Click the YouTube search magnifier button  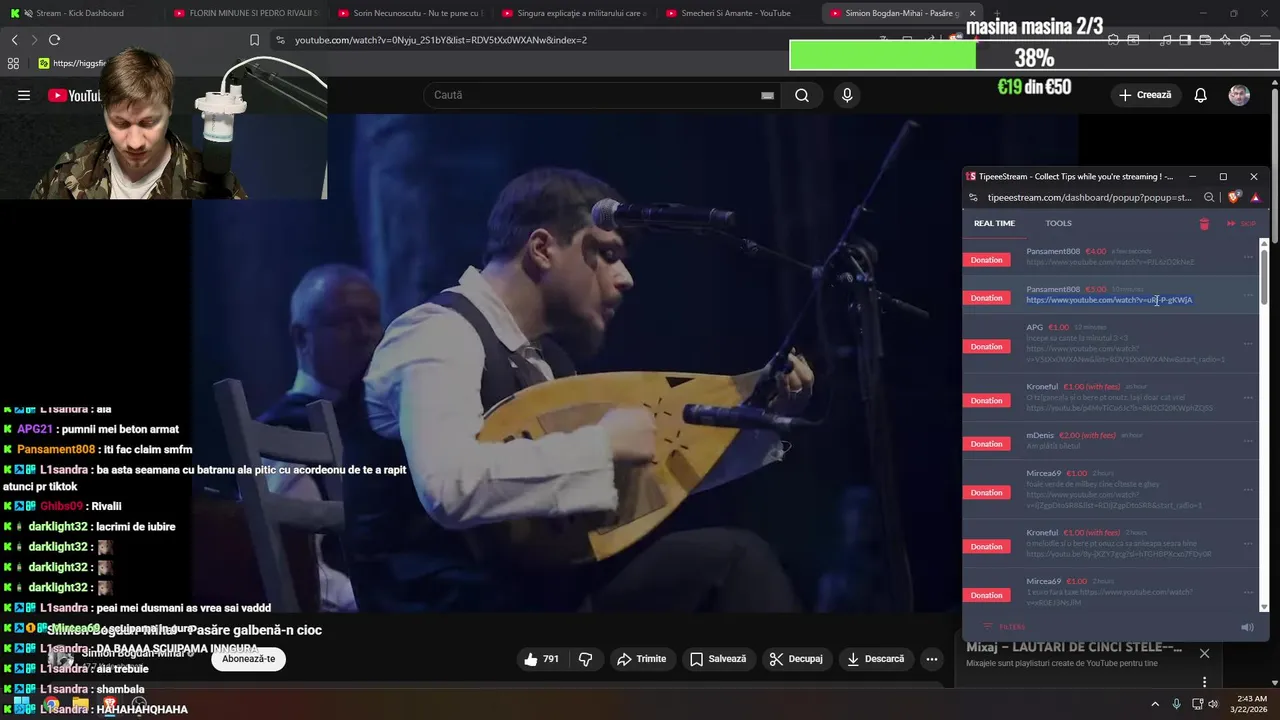tap(802, 95)
